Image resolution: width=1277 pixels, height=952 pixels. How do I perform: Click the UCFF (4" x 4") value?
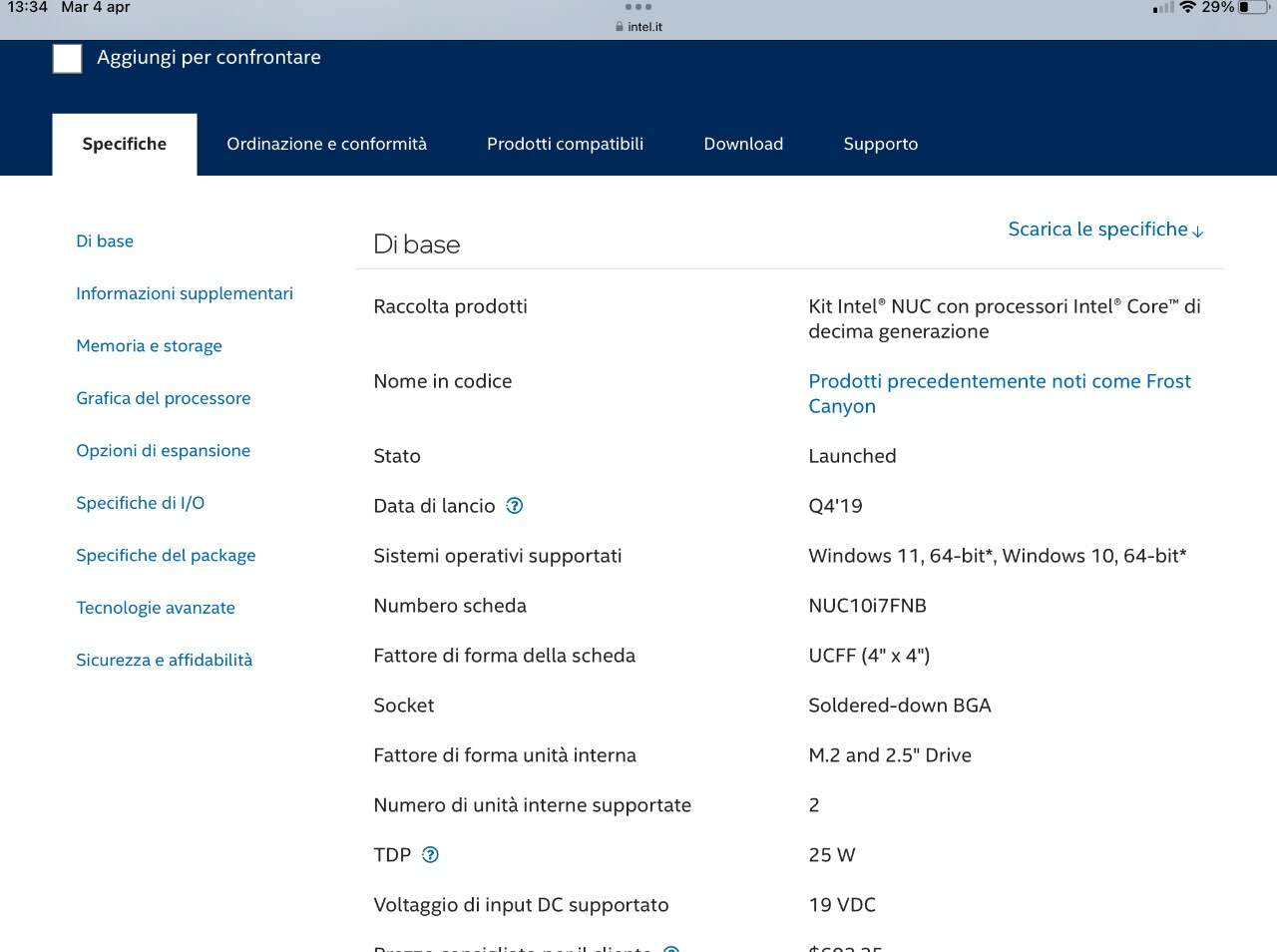869,656
